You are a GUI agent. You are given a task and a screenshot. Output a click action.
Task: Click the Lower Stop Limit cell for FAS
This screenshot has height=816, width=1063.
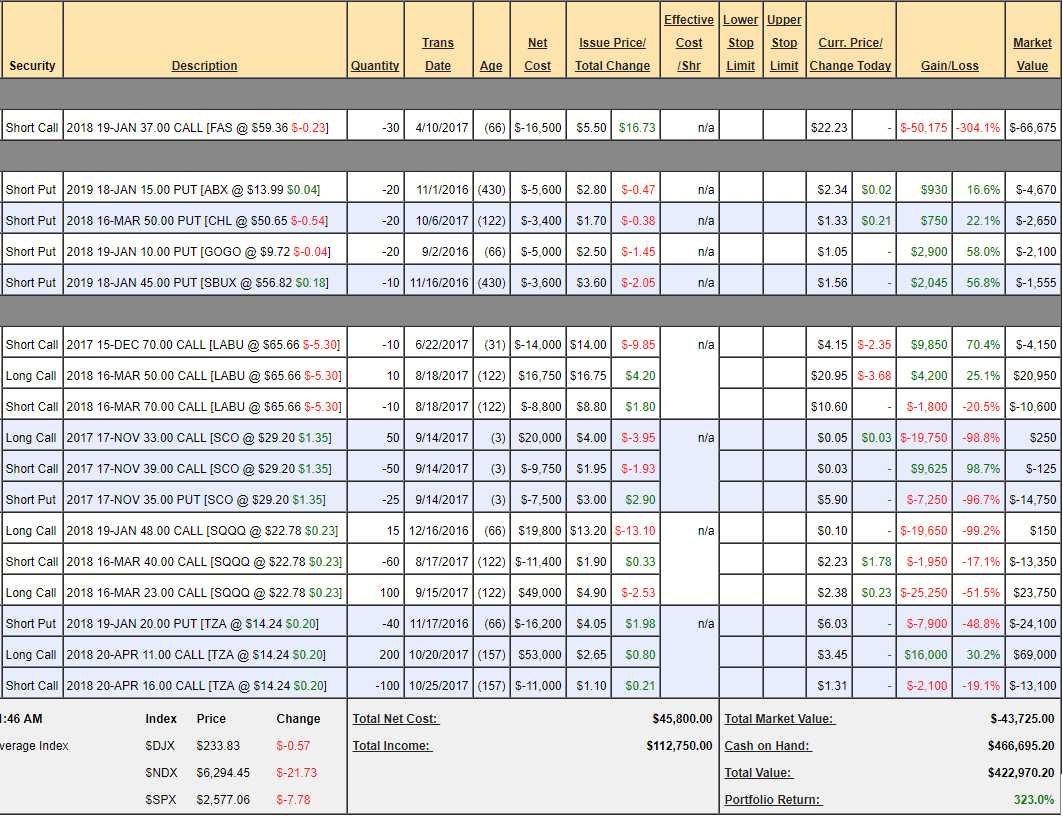[x=741, y=128]
